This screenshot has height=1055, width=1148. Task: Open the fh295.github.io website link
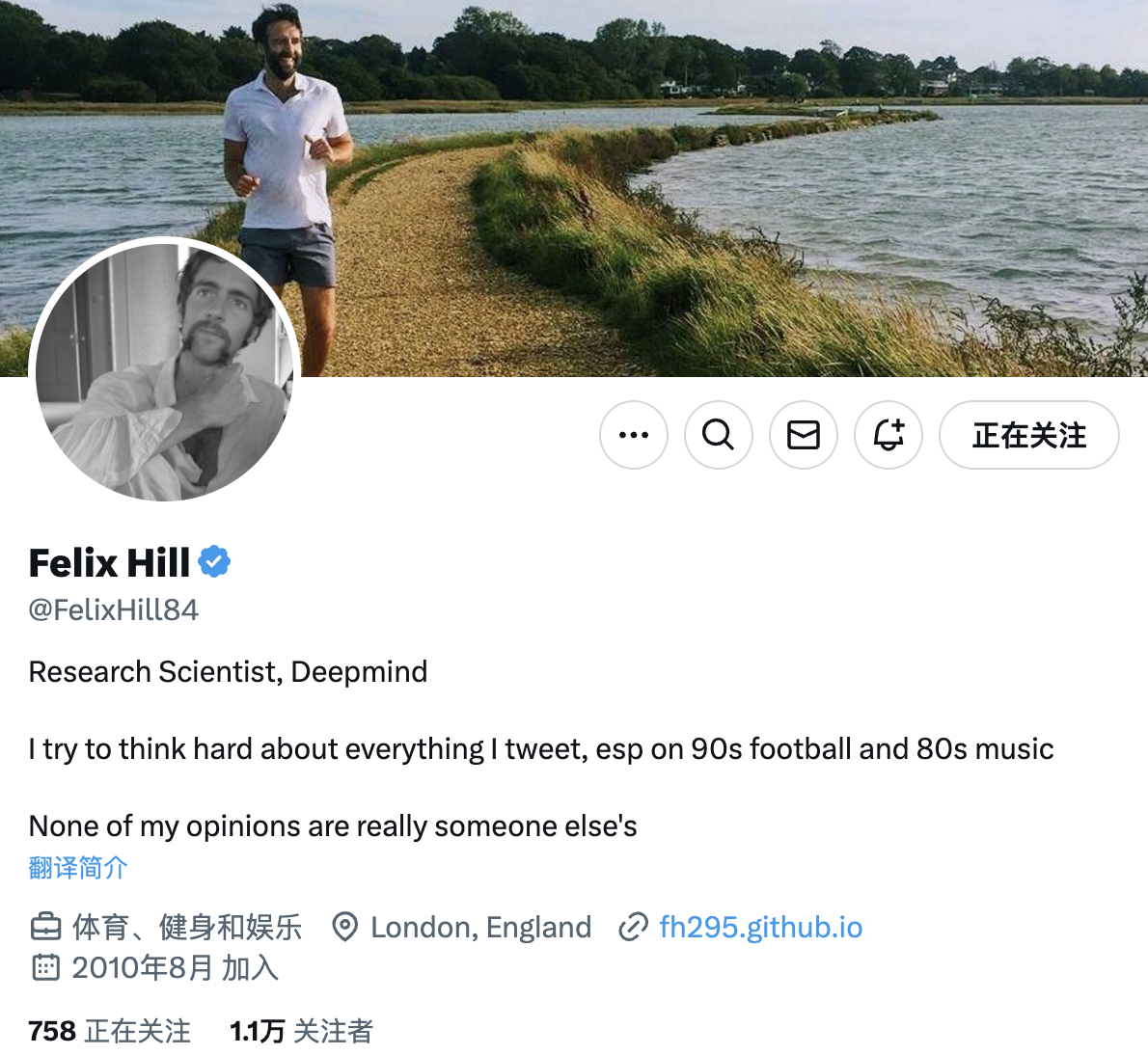[760, 927]
